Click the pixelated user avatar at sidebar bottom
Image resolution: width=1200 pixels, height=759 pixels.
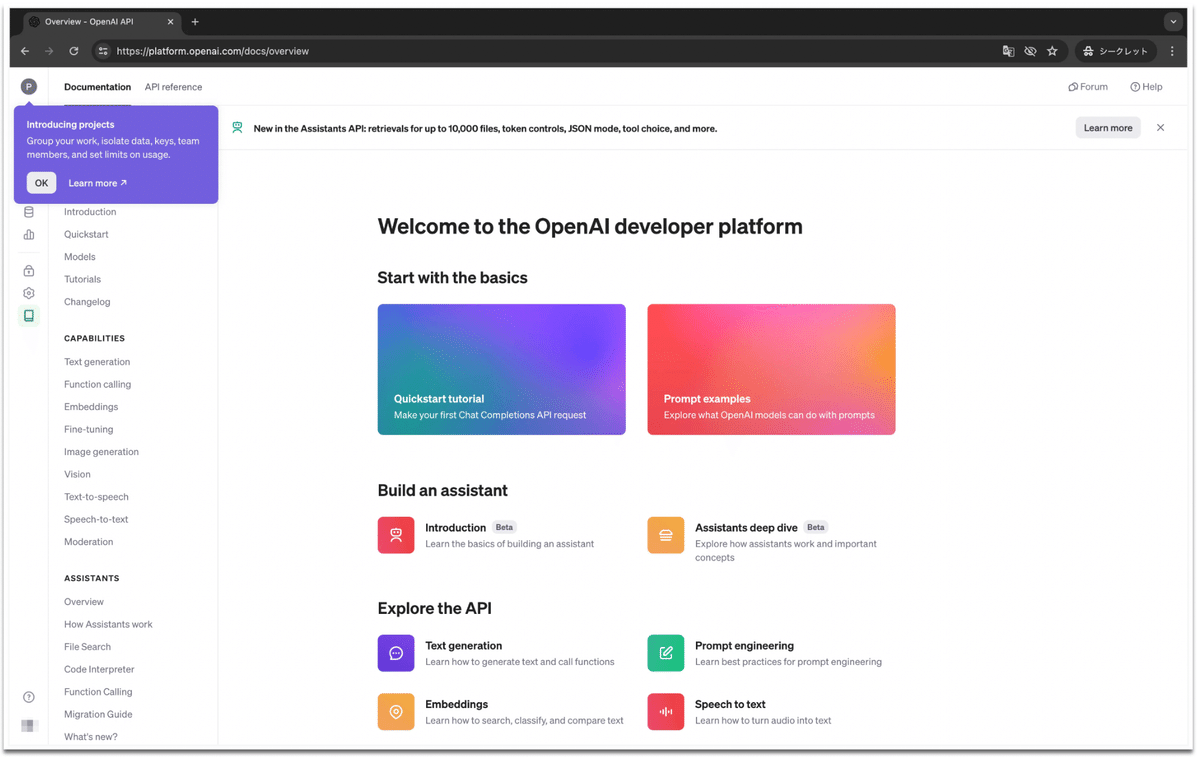tap(29, 726)
